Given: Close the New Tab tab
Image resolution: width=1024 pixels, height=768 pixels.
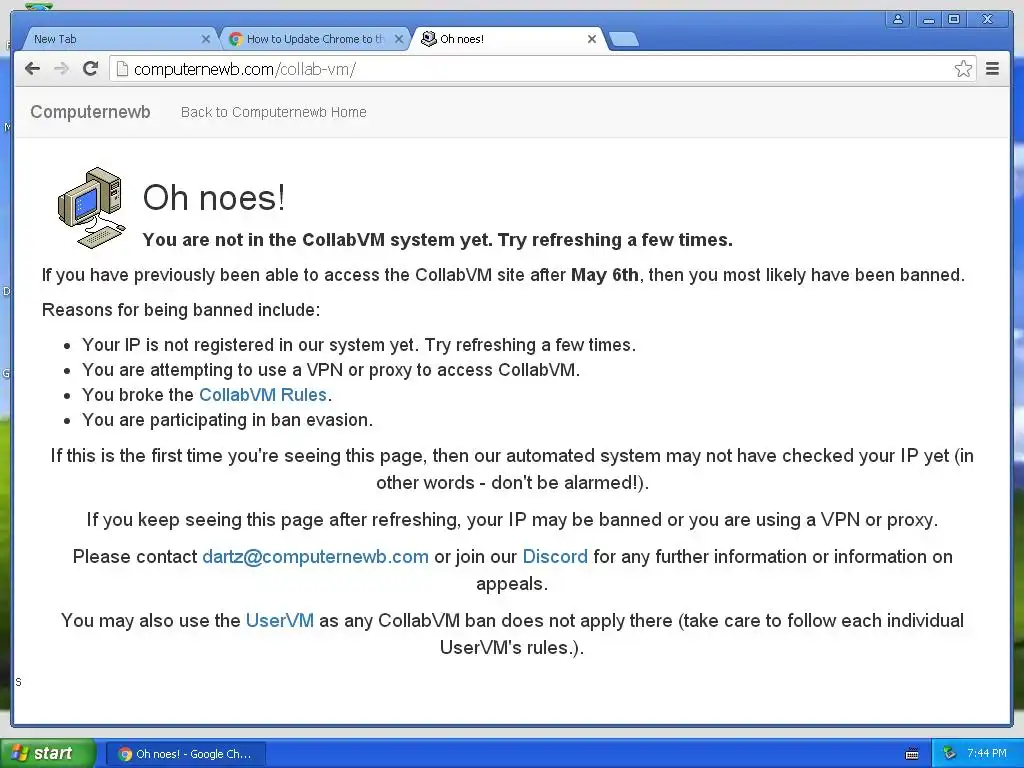Looking at the screenshot, I should point(206,39).
